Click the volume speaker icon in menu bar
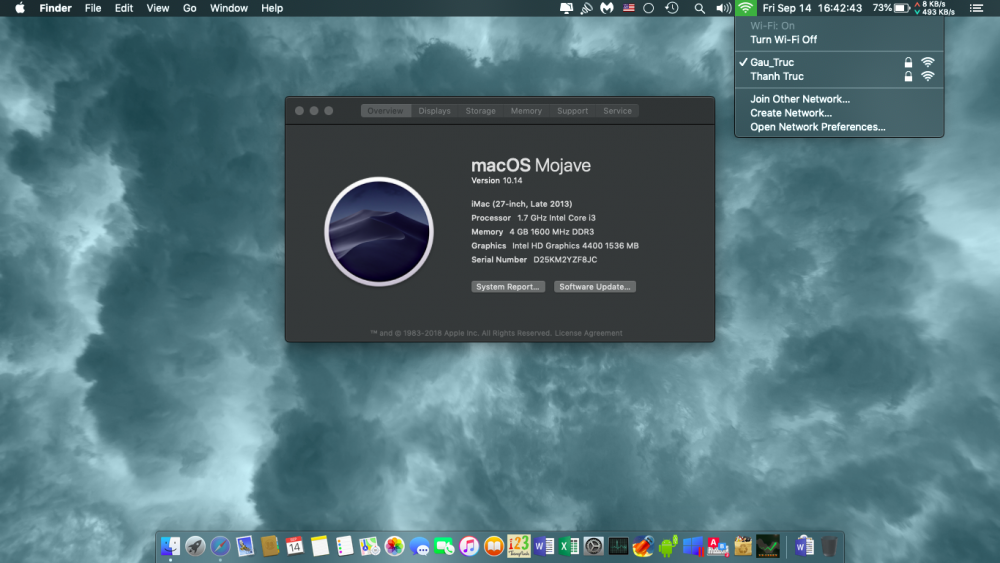1000x563 pixels. coord(723,8)
